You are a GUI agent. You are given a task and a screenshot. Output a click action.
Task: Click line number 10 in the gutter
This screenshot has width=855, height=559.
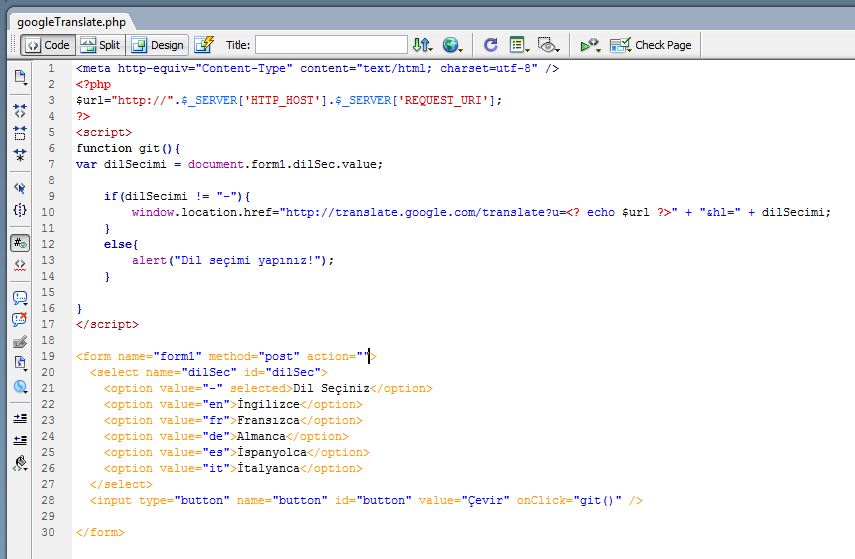click(48, 212)
